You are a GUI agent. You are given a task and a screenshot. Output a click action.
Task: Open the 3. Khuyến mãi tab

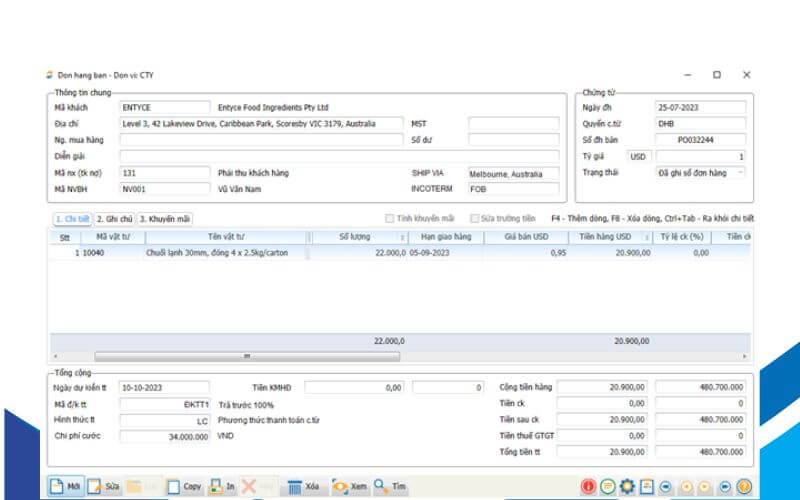click(x=164, y=218)
